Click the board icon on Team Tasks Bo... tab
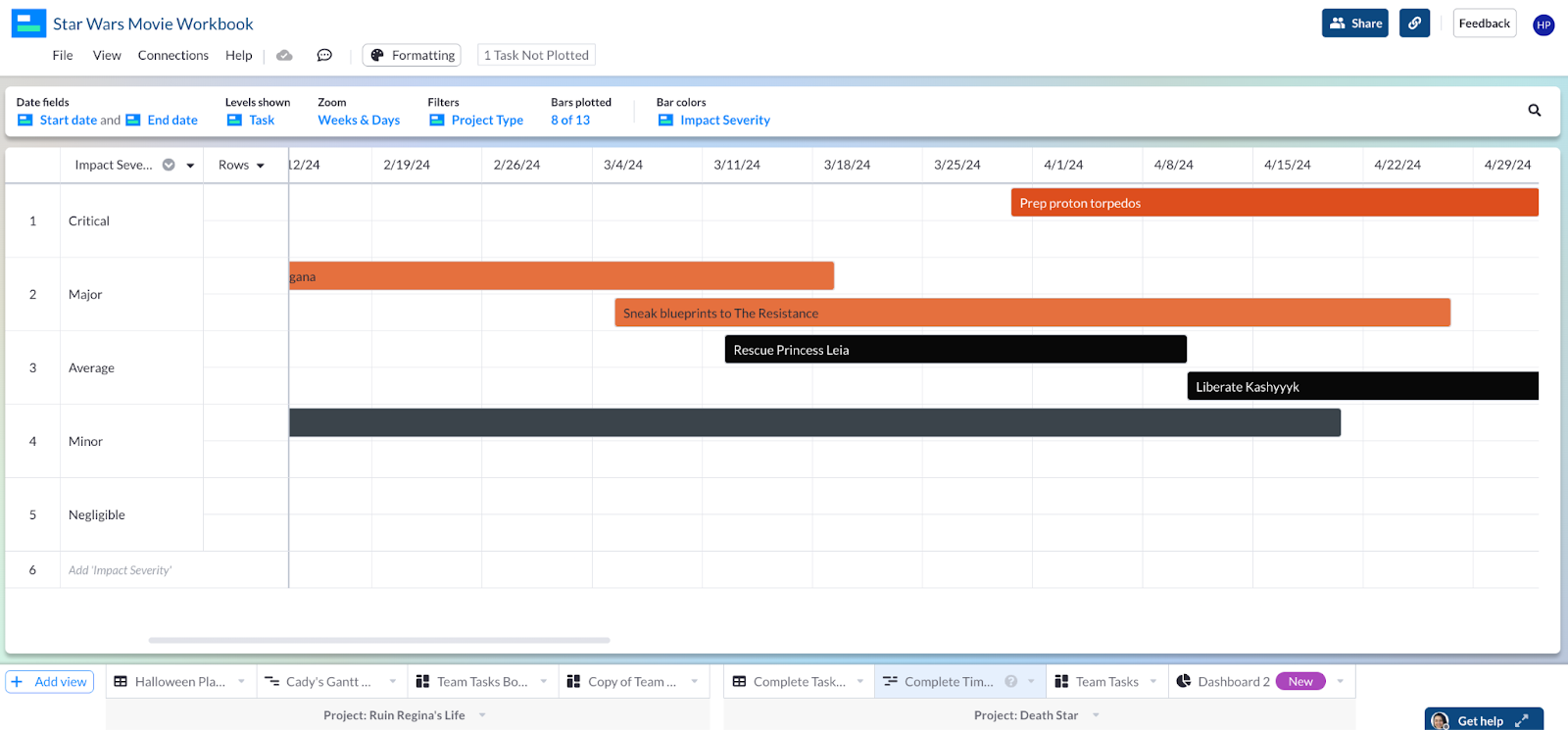 (422, 681)
